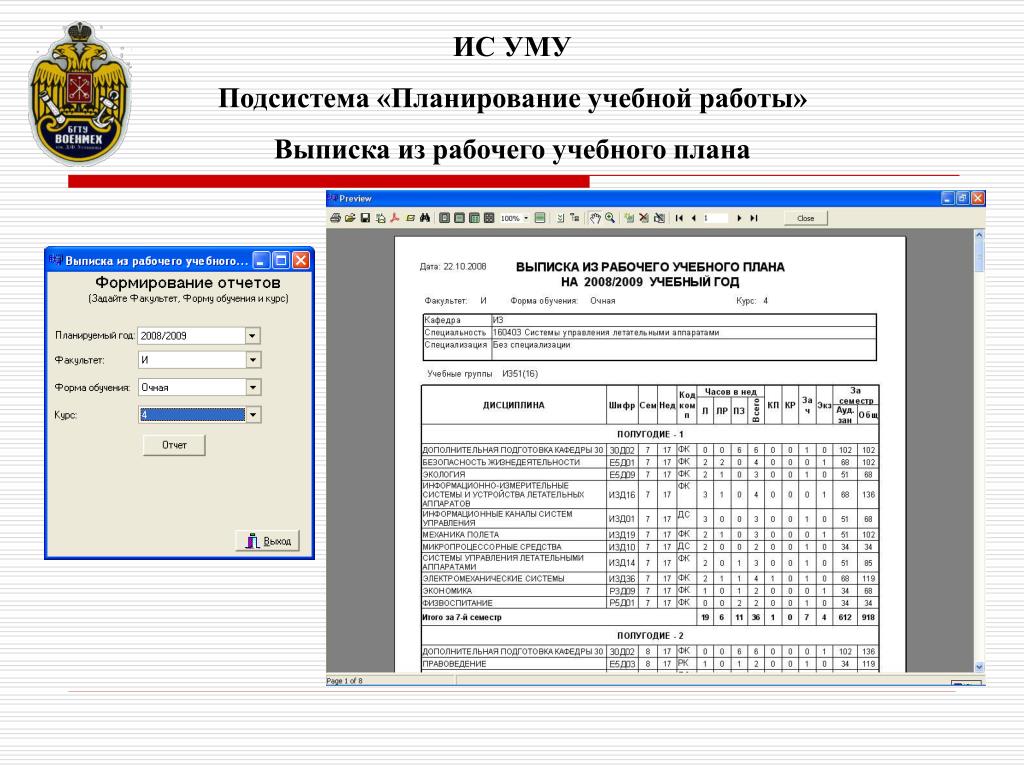Viewport: 1024px width, 768px height.
Task: Activate the hand pan tool
Action: pyautogui.click(x=595, y=218)
